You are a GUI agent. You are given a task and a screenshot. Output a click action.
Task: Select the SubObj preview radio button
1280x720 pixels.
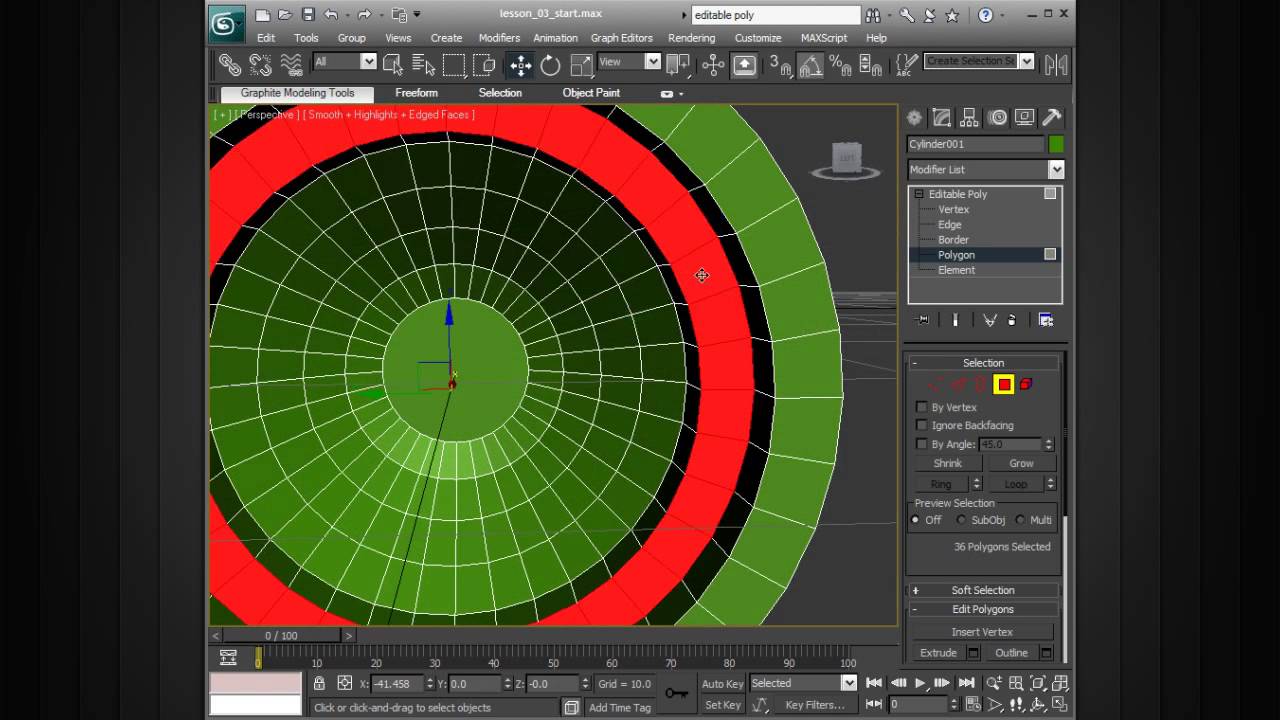(x=962, y=520)
